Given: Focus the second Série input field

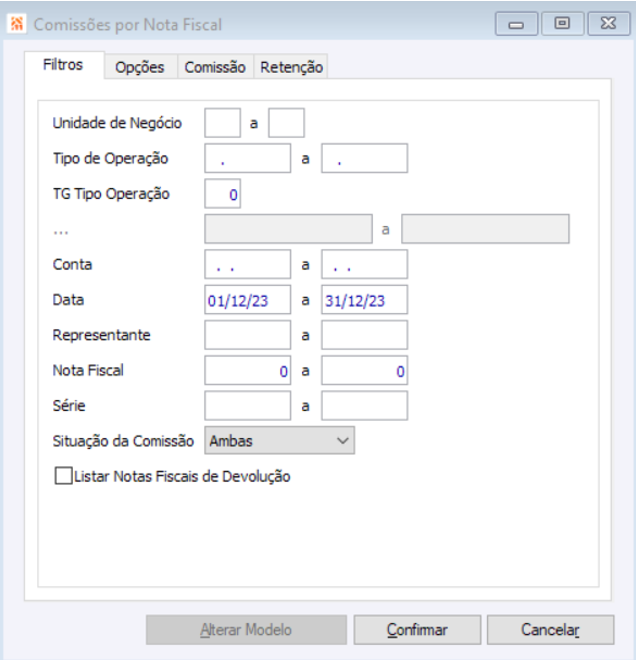Looking at the screenshot, I should pyautogui.click(x=364, y=406).
